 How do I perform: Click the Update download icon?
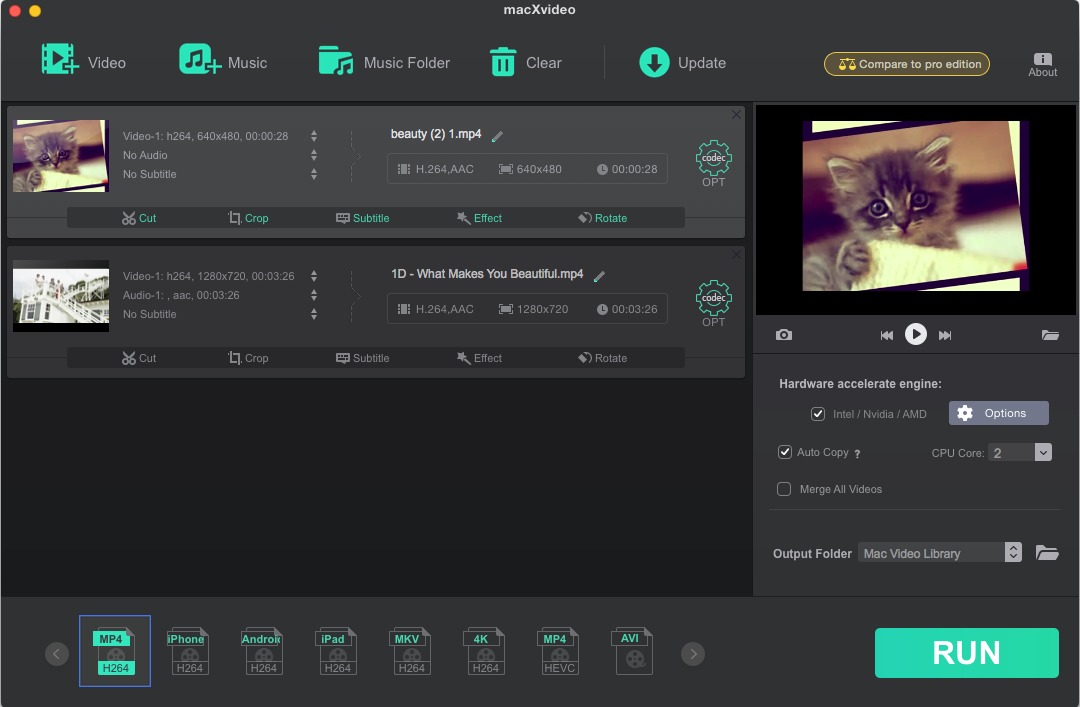tap(654, 62)
